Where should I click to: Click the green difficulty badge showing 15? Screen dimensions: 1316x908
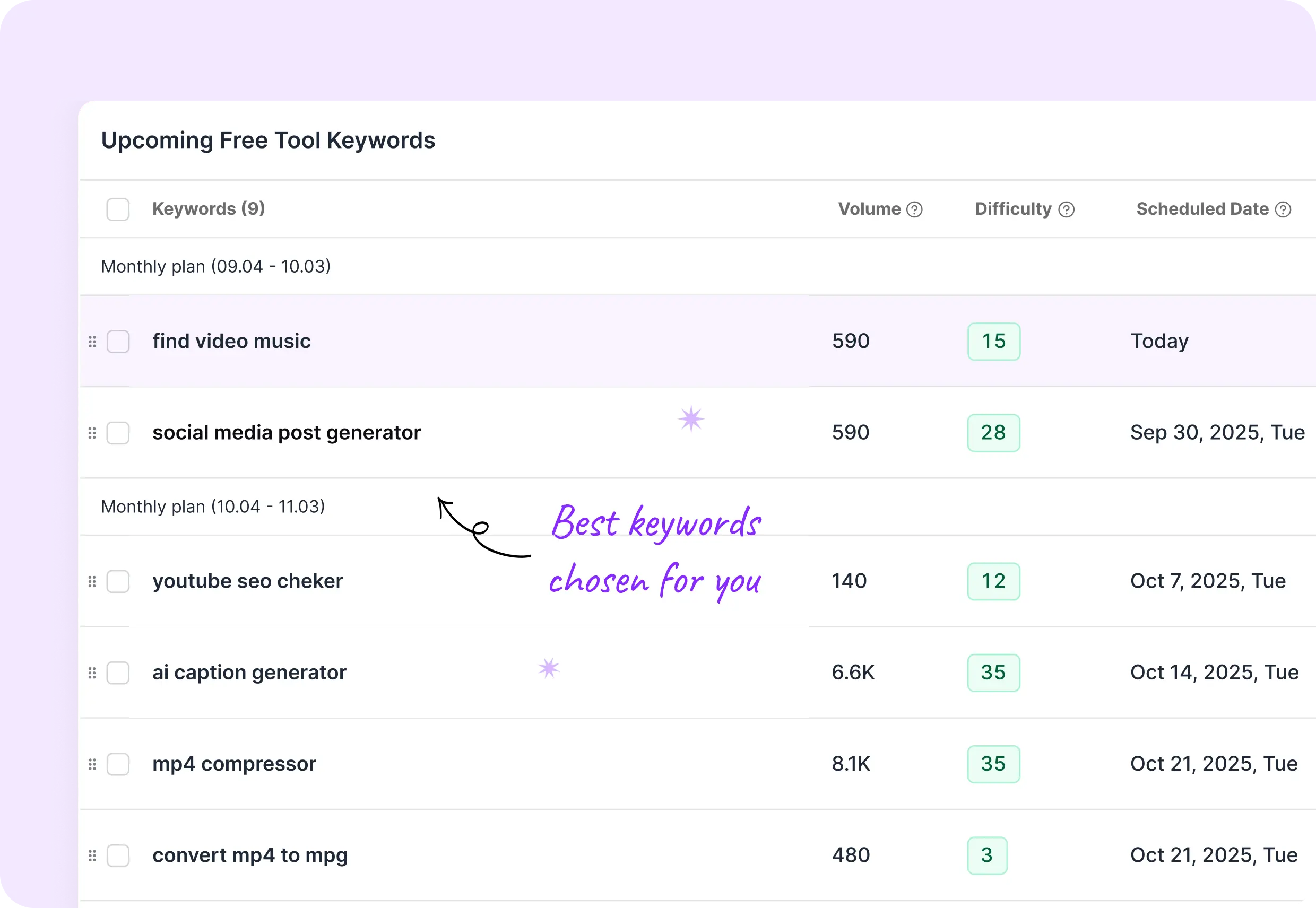pyautogui.click(x=993, y=342)
